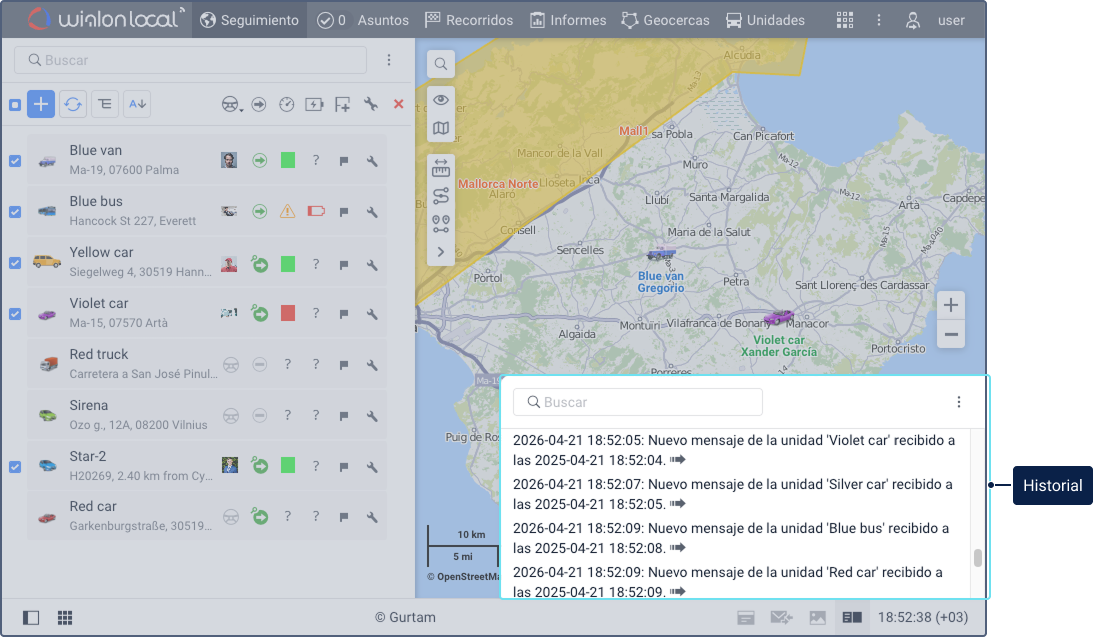Open the three-dot menu in Historial panel
This screenshot has height=637, width=1095.
(x=958, y=402)
